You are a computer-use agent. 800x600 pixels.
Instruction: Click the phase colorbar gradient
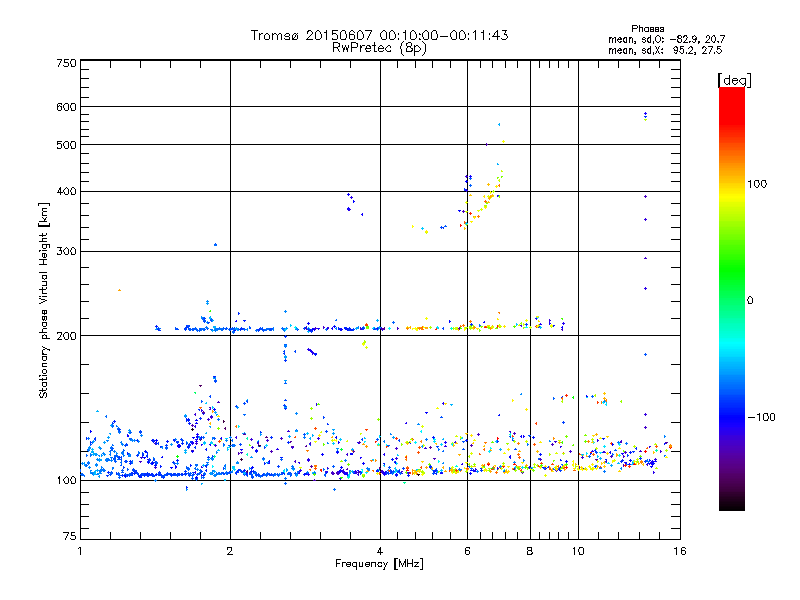732,299
